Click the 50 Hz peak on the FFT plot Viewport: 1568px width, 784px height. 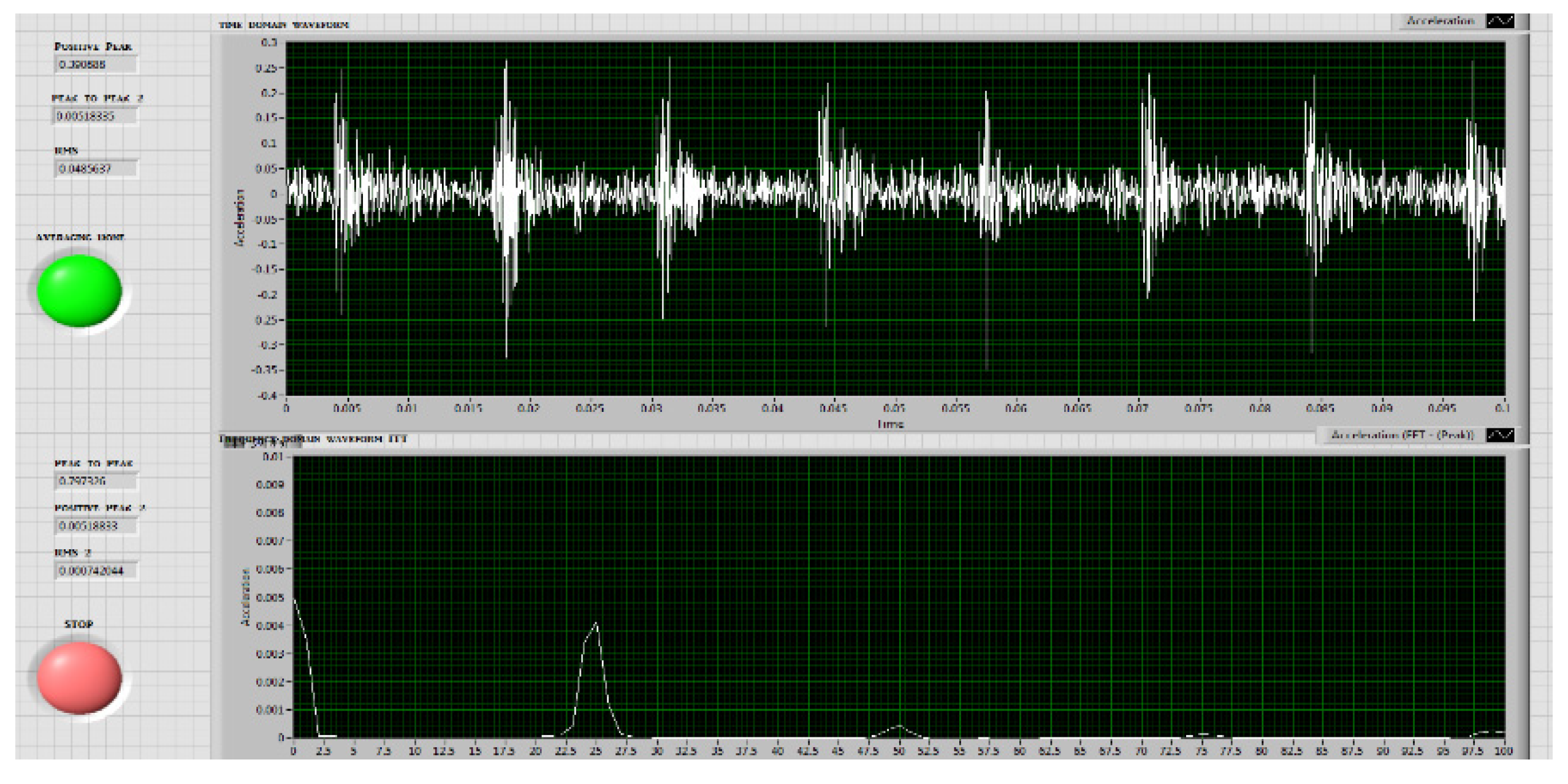tap(899, 726)
